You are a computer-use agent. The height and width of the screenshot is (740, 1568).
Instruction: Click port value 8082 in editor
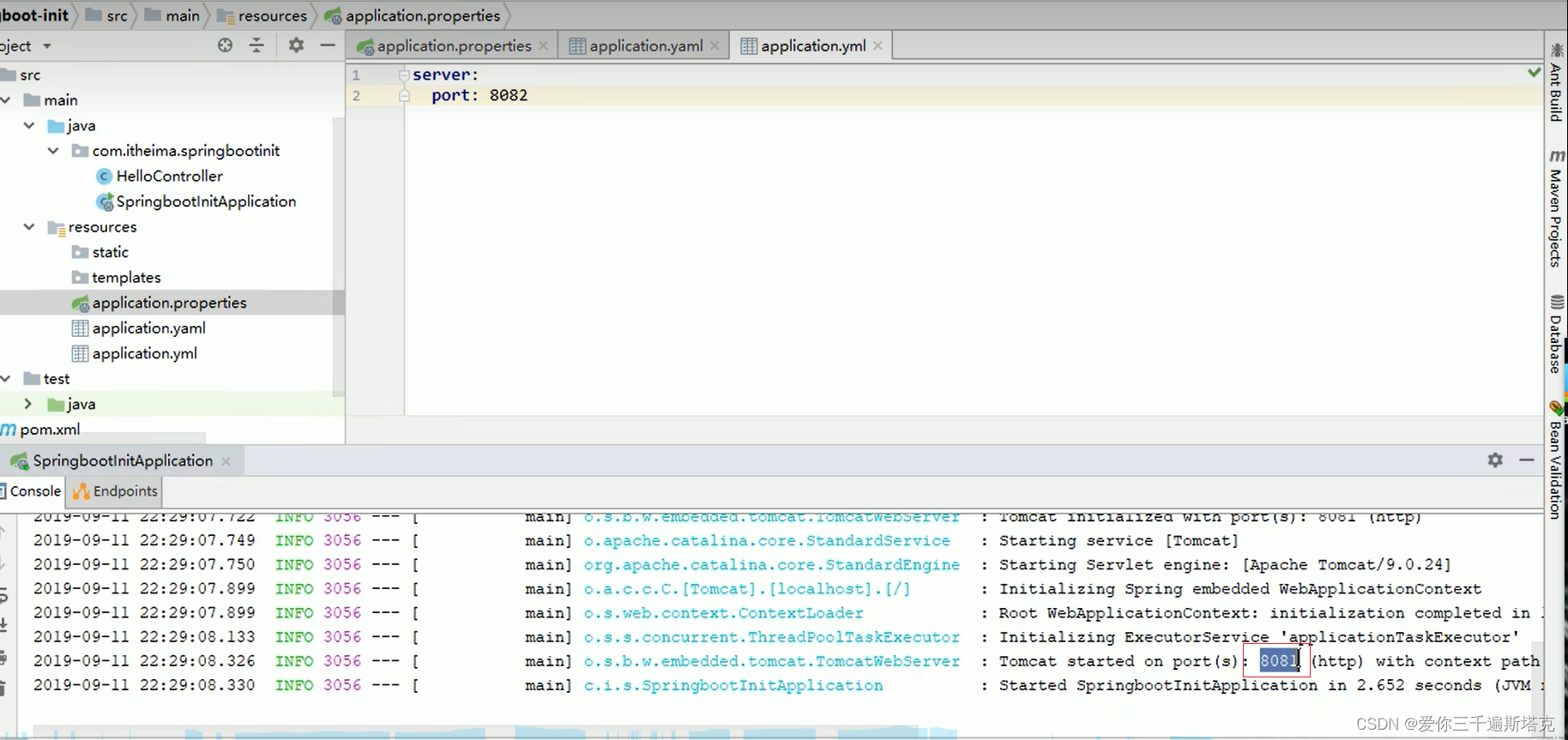[509, 95]
